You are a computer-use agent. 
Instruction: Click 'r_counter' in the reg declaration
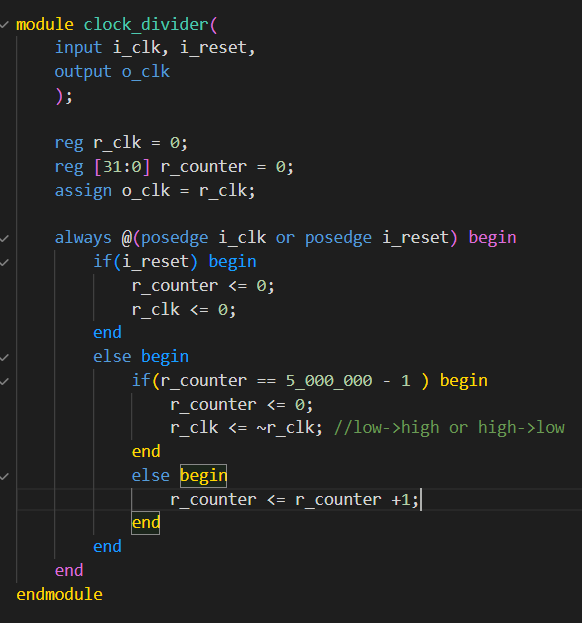coord(203,167)
